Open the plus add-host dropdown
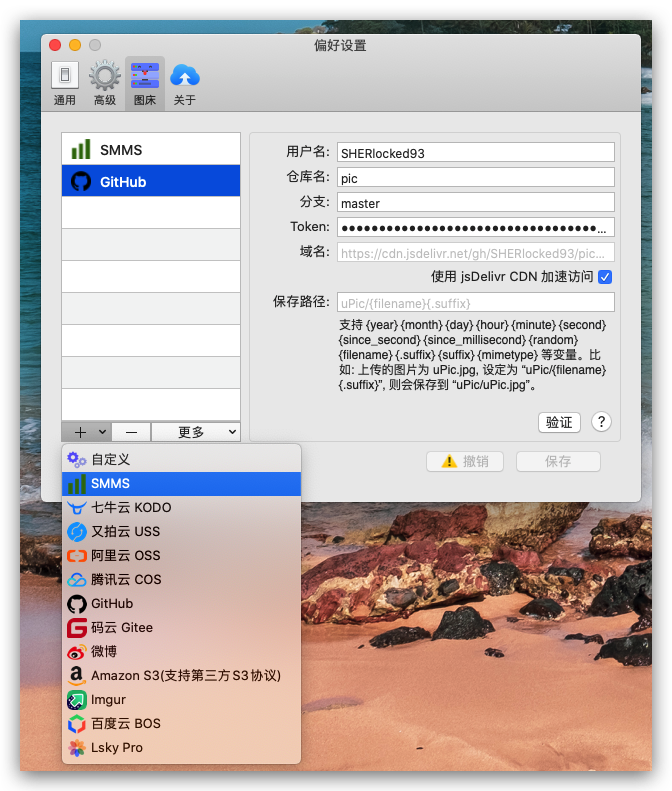Screen dimensions: 672x791 point(87,432)
